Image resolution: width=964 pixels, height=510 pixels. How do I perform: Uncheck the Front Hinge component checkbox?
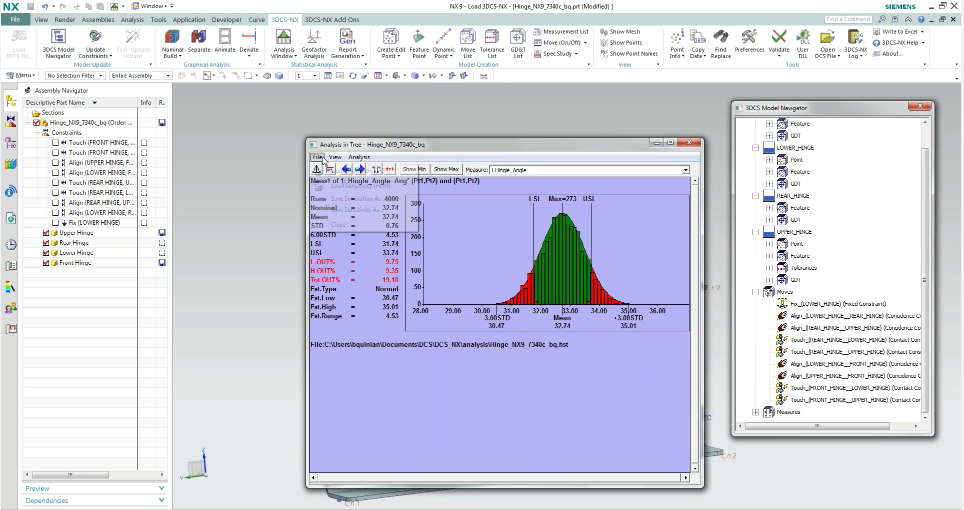point(45,262)
